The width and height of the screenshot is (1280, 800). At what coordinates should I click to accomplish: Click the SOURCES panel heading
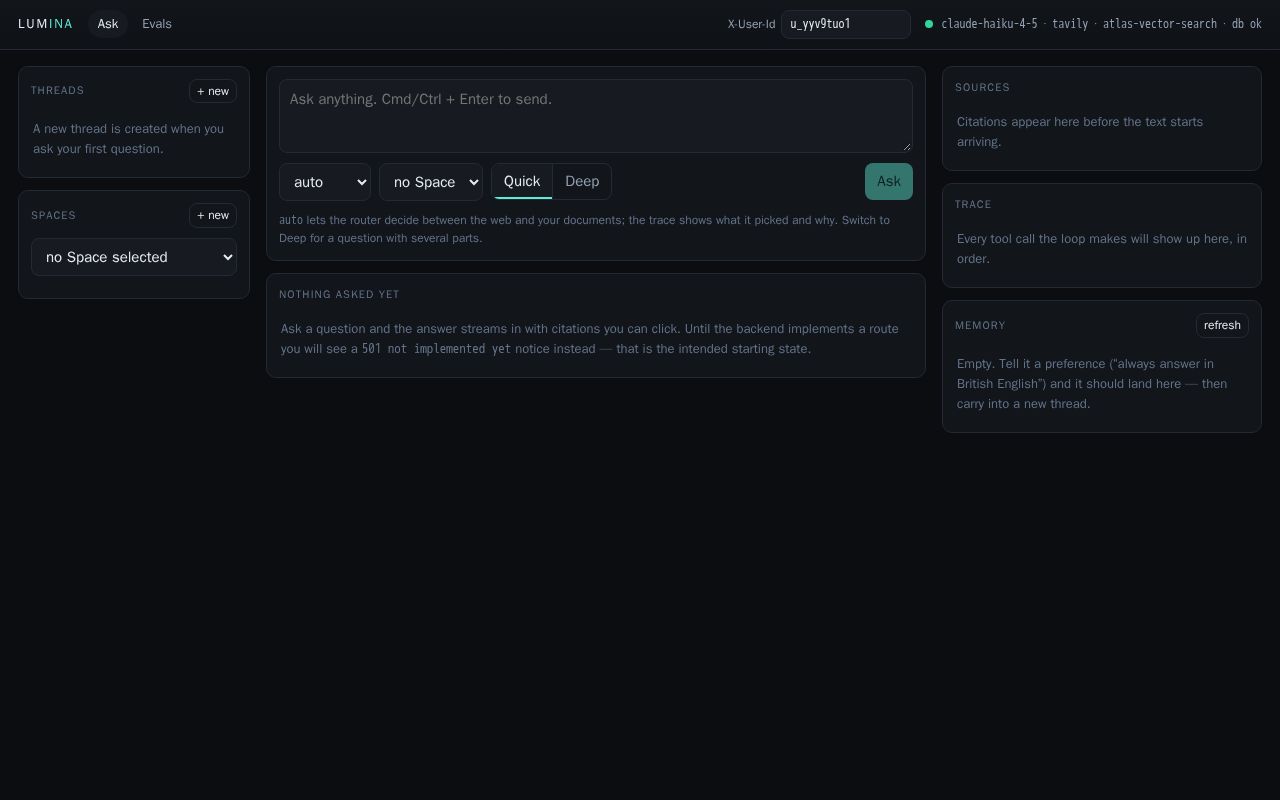(x=982, y=87)
